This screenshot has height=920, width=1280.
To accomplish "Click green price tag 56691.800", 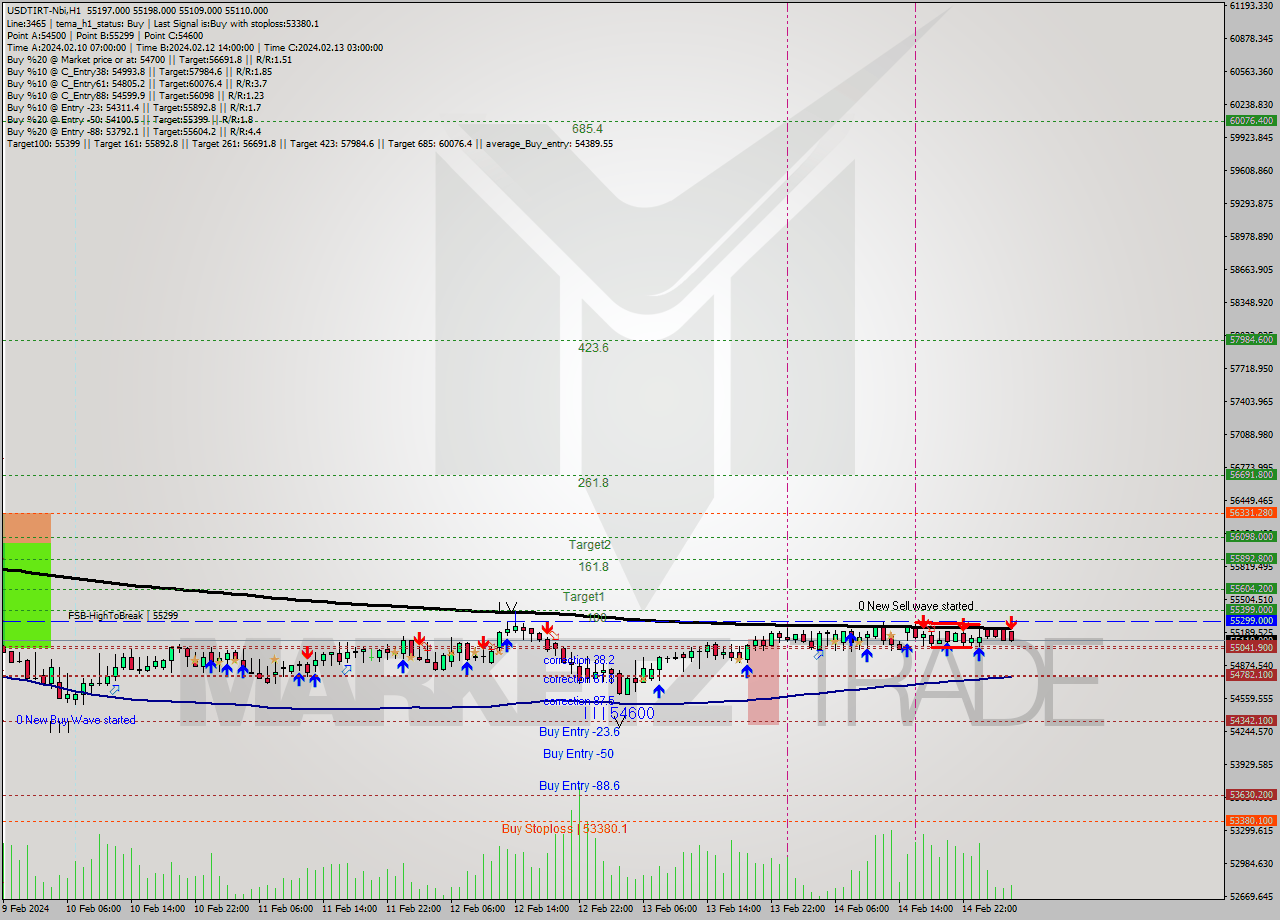I will click(1250, 475).
